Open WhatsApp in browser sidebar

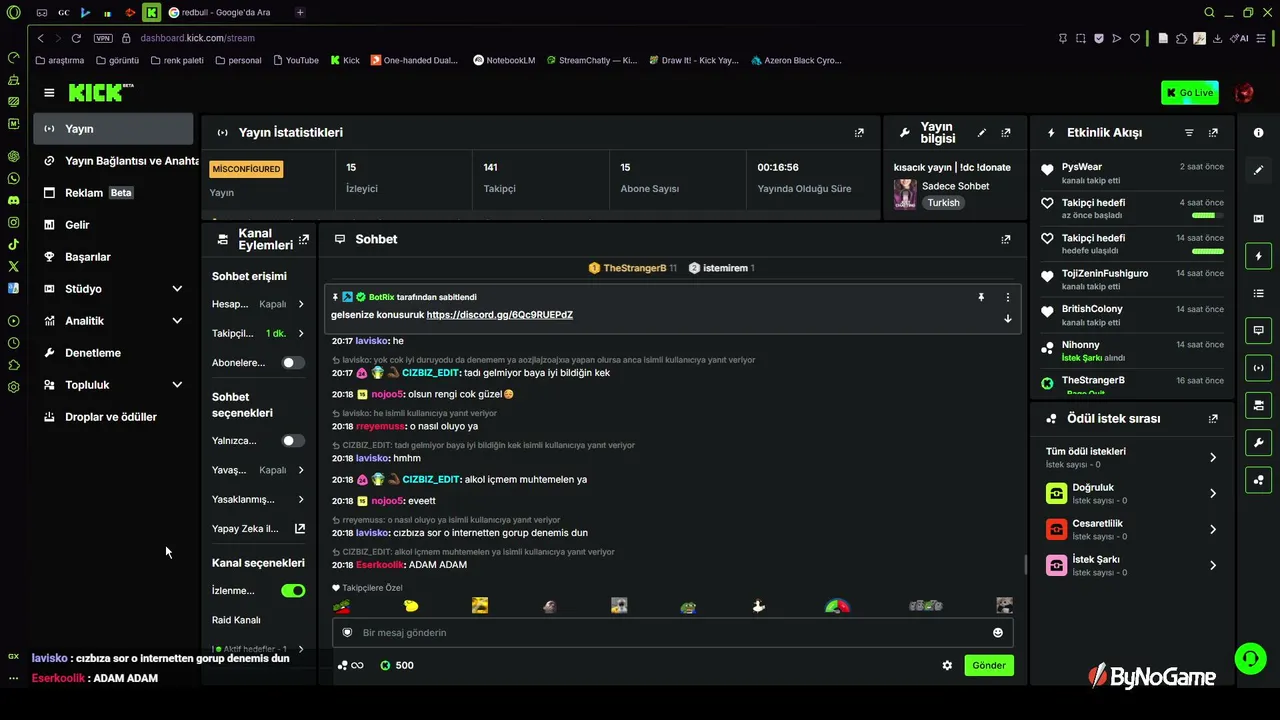click(13, 178)
